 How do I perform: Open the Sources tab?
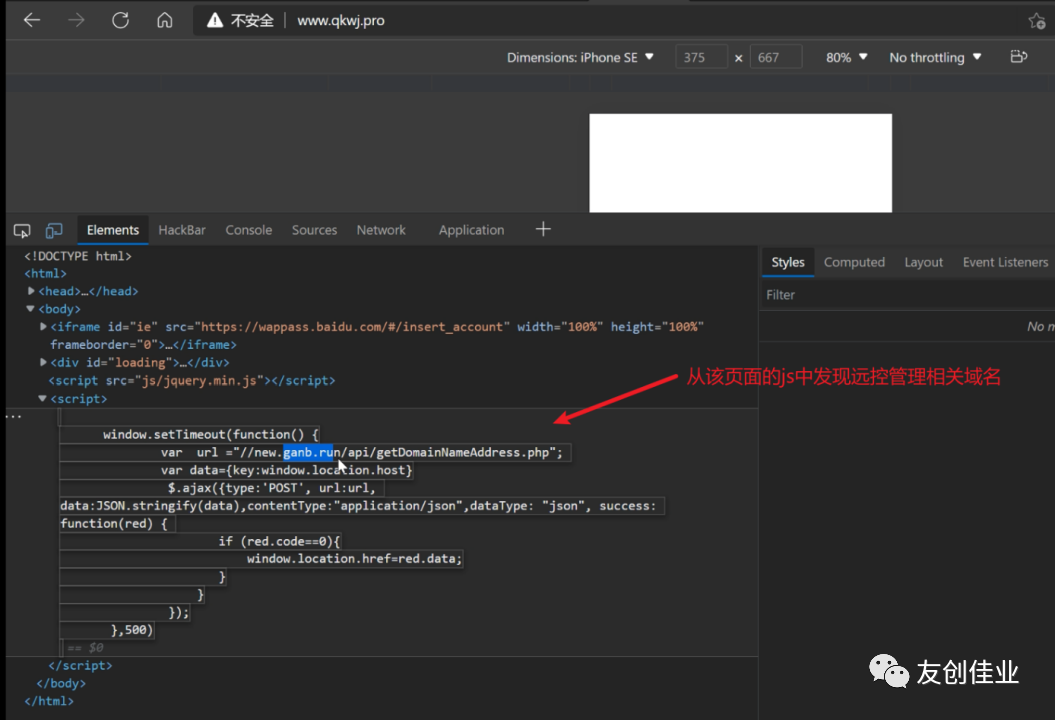(x=314, y=230)
